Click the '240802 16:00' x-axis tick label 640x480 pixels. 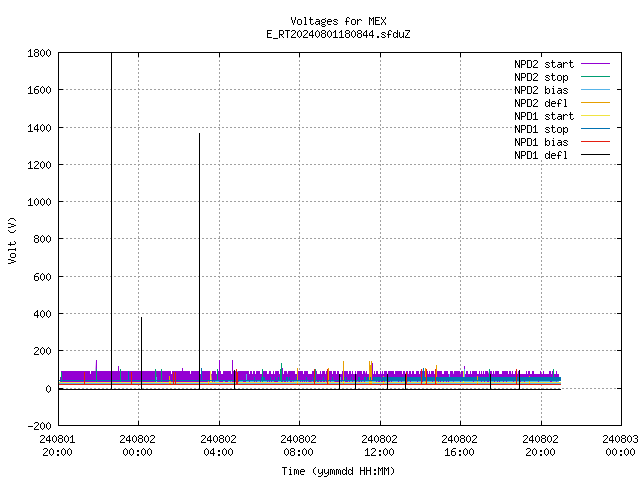point(459,446)
